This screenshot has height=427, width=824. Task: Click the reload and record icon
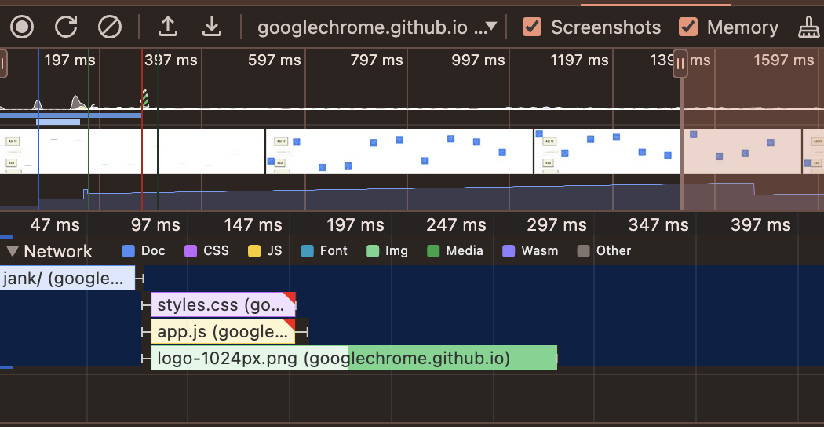pyautogui.click(x=66, y=27)
